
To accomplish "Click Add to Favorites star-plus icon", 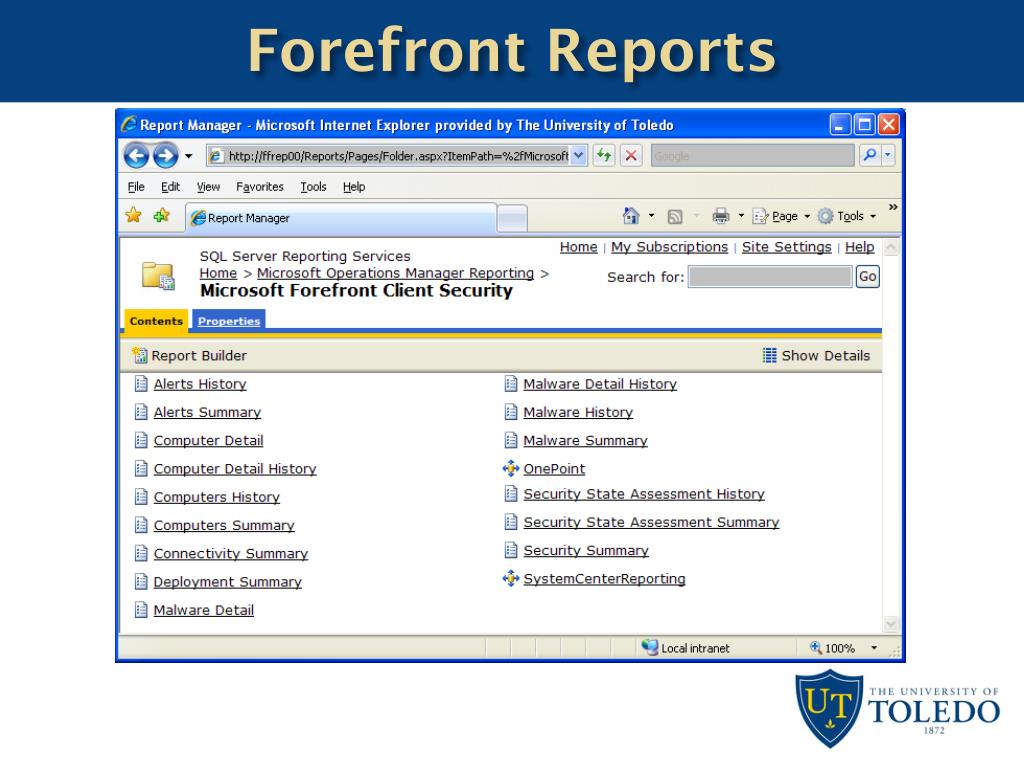I will tap(161, 215).
